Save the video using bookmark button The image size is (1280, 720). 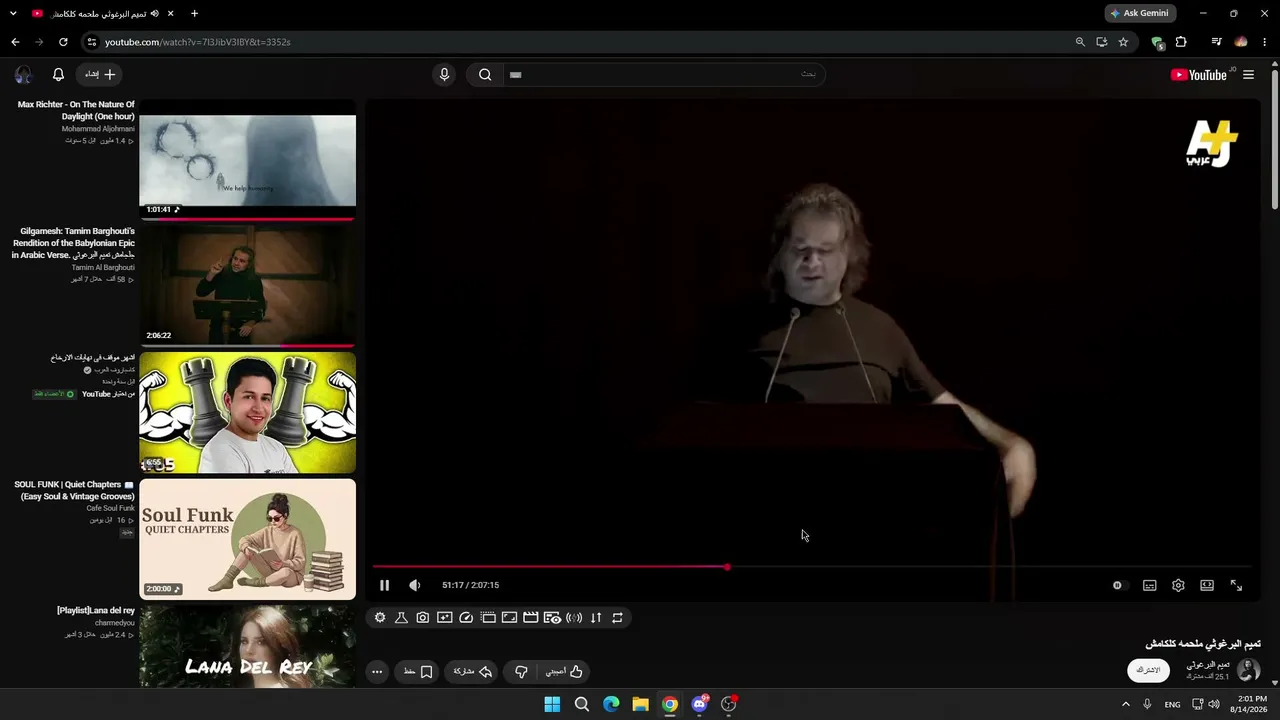419,672
